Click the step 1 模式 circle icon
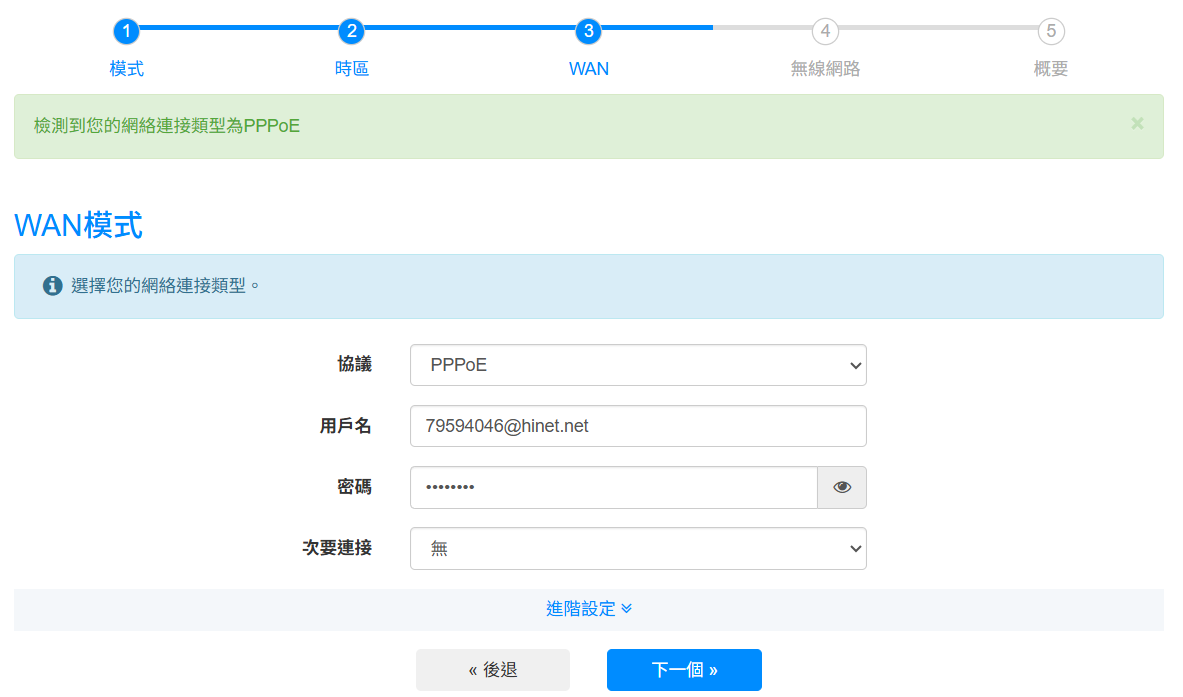1183x697 pixels. click(x=126, y=31)
